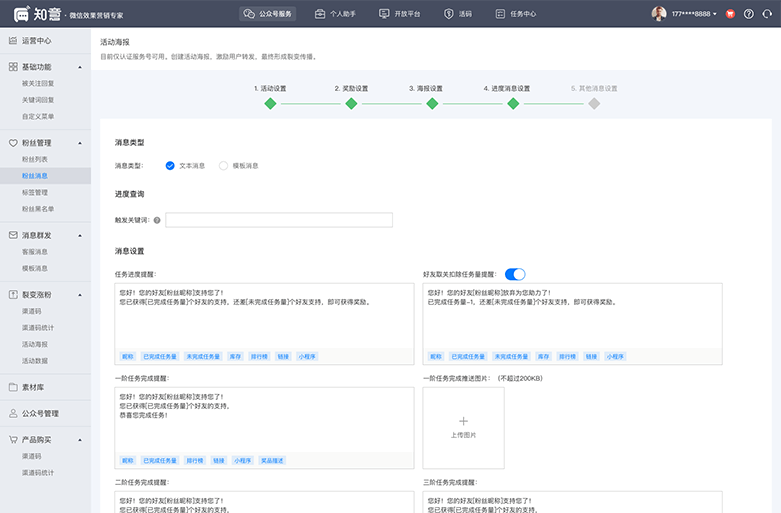
Task: Click the 基础功能 grid icon
Action: pos(13,67)
